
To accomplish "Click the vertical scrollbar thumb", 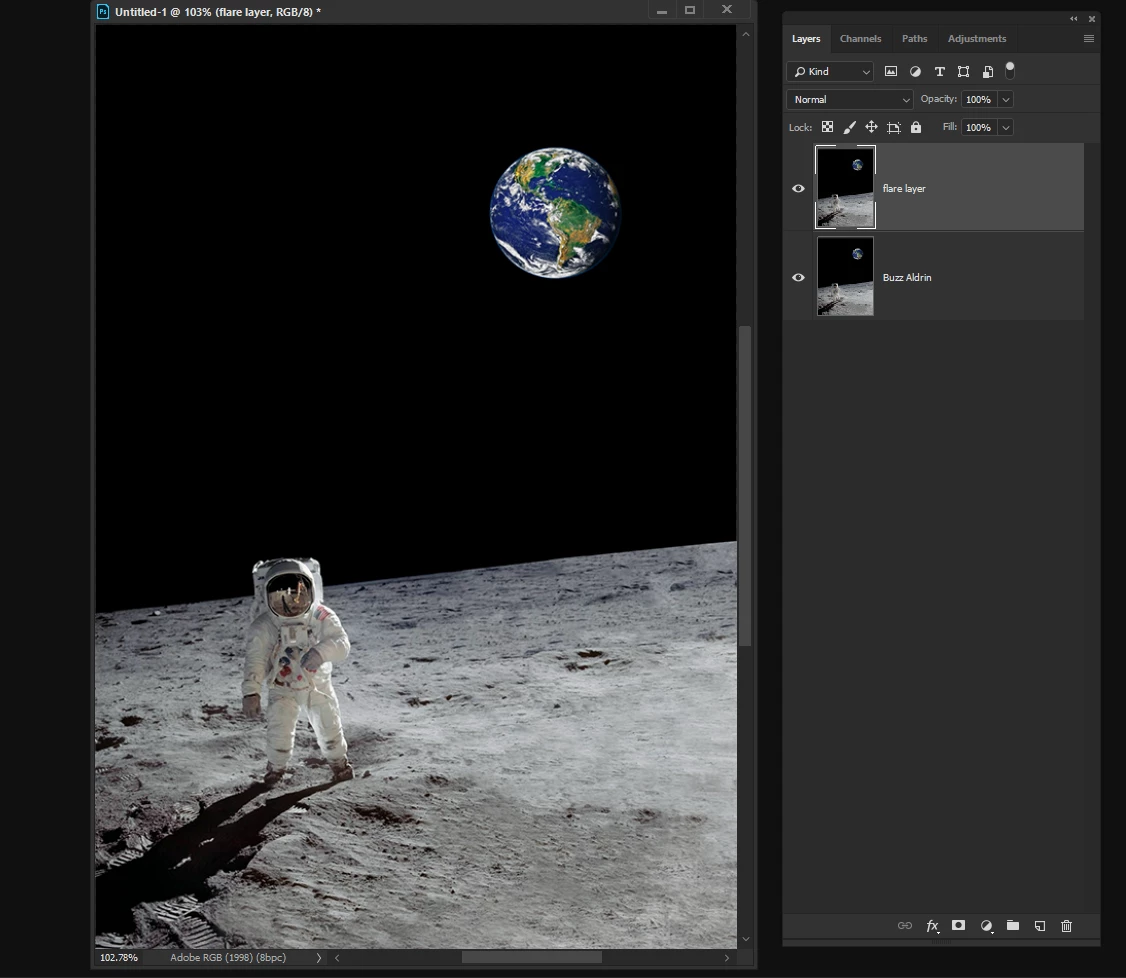I will (x=745, y=486).
